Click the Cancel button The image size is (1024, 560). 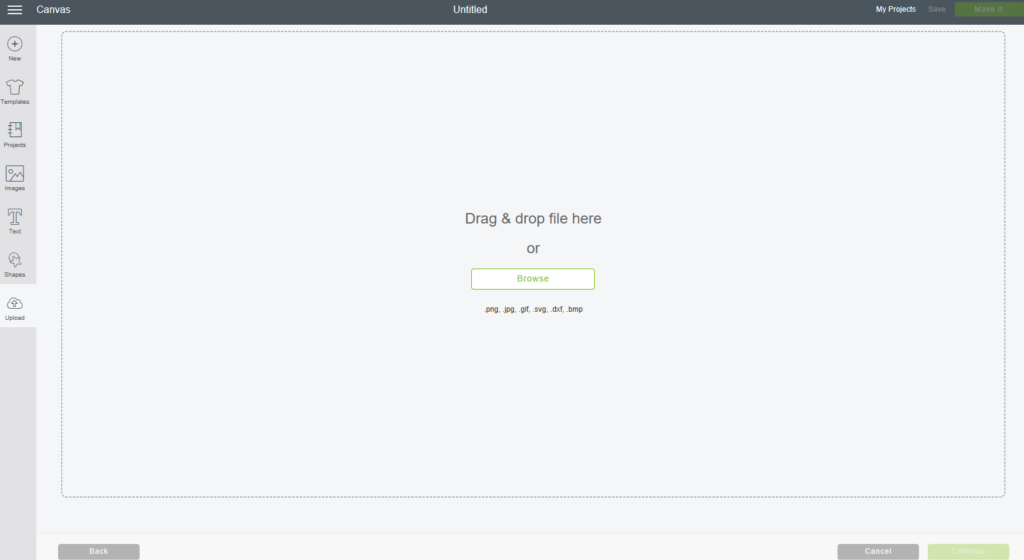pos(878,552)
